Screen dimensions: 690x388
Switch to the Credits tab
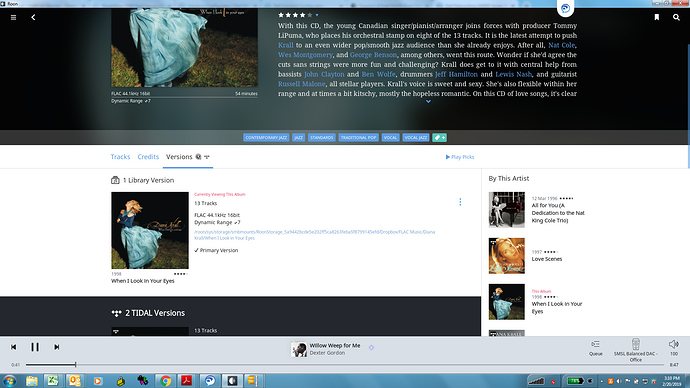tap(148, 157)
